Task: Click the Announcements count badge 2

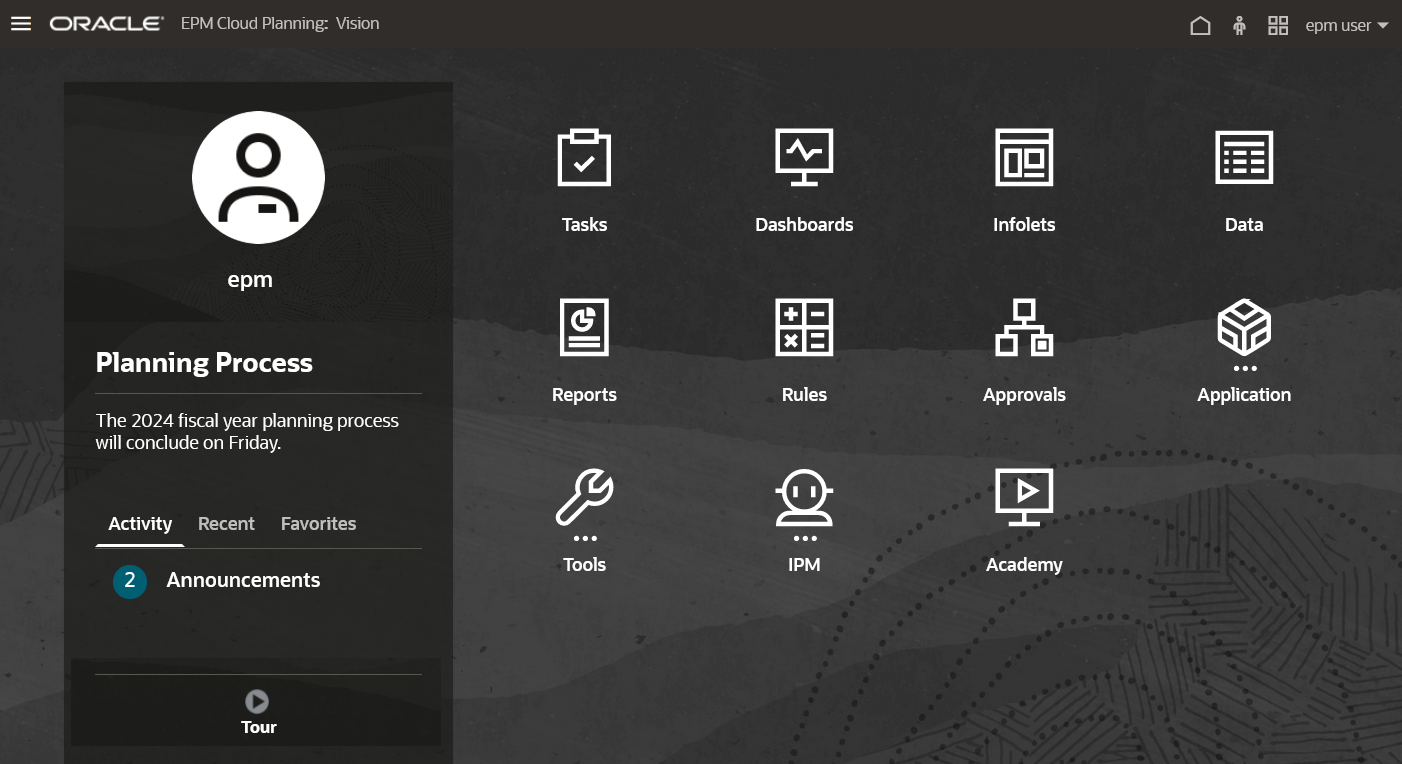Action: (x=130, y=582)
